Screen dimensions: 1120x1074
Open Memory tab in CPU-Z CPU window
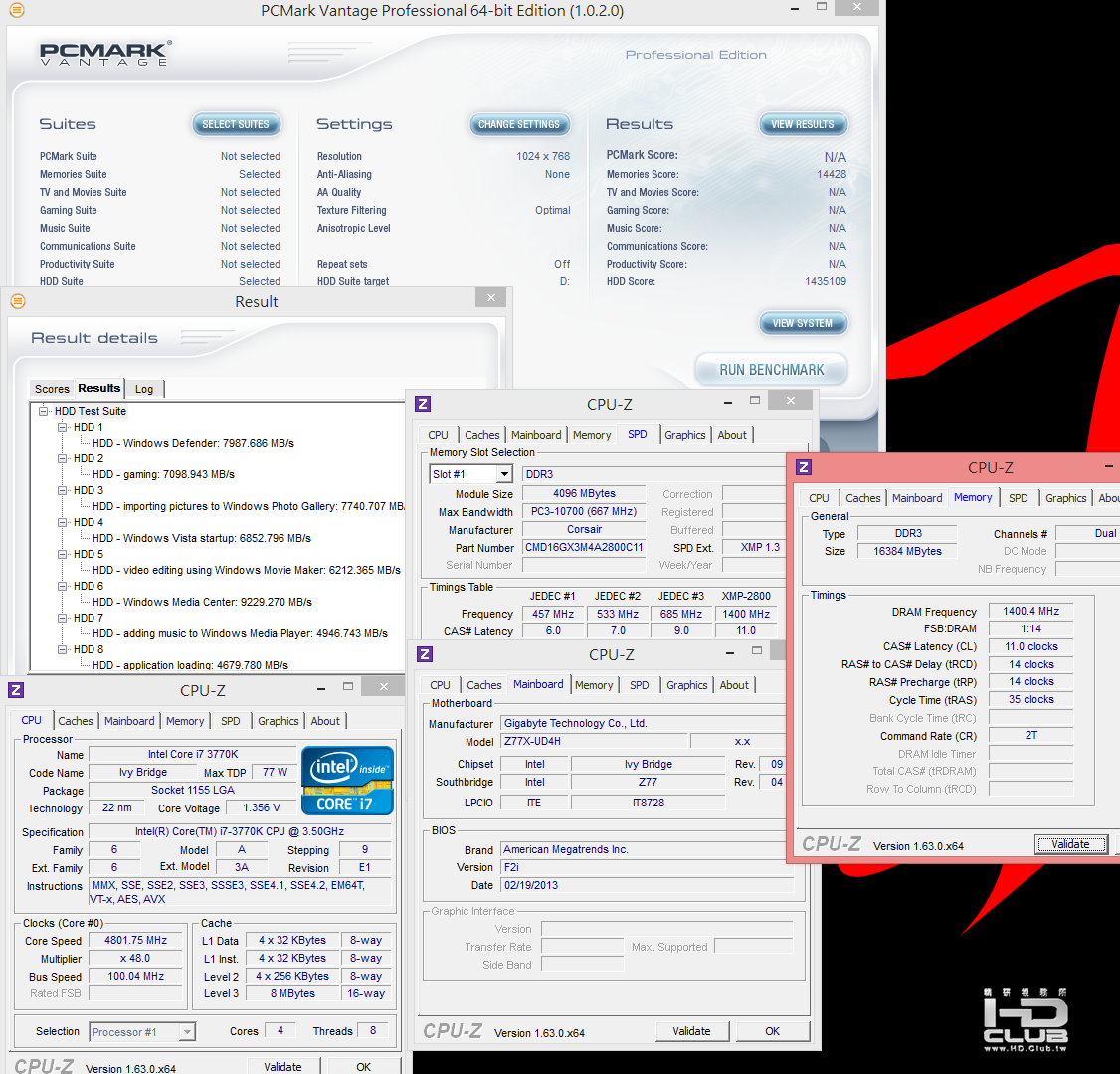(x=185, y=721)
